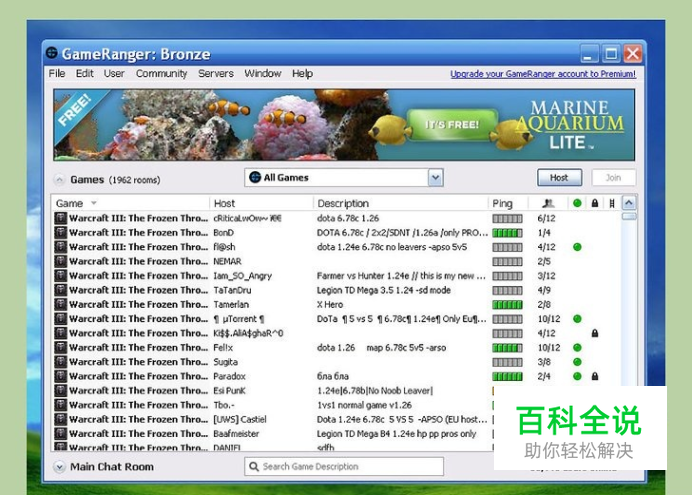
Task: Select the game hosted by µTorrent
Action: tap(337, 319)
